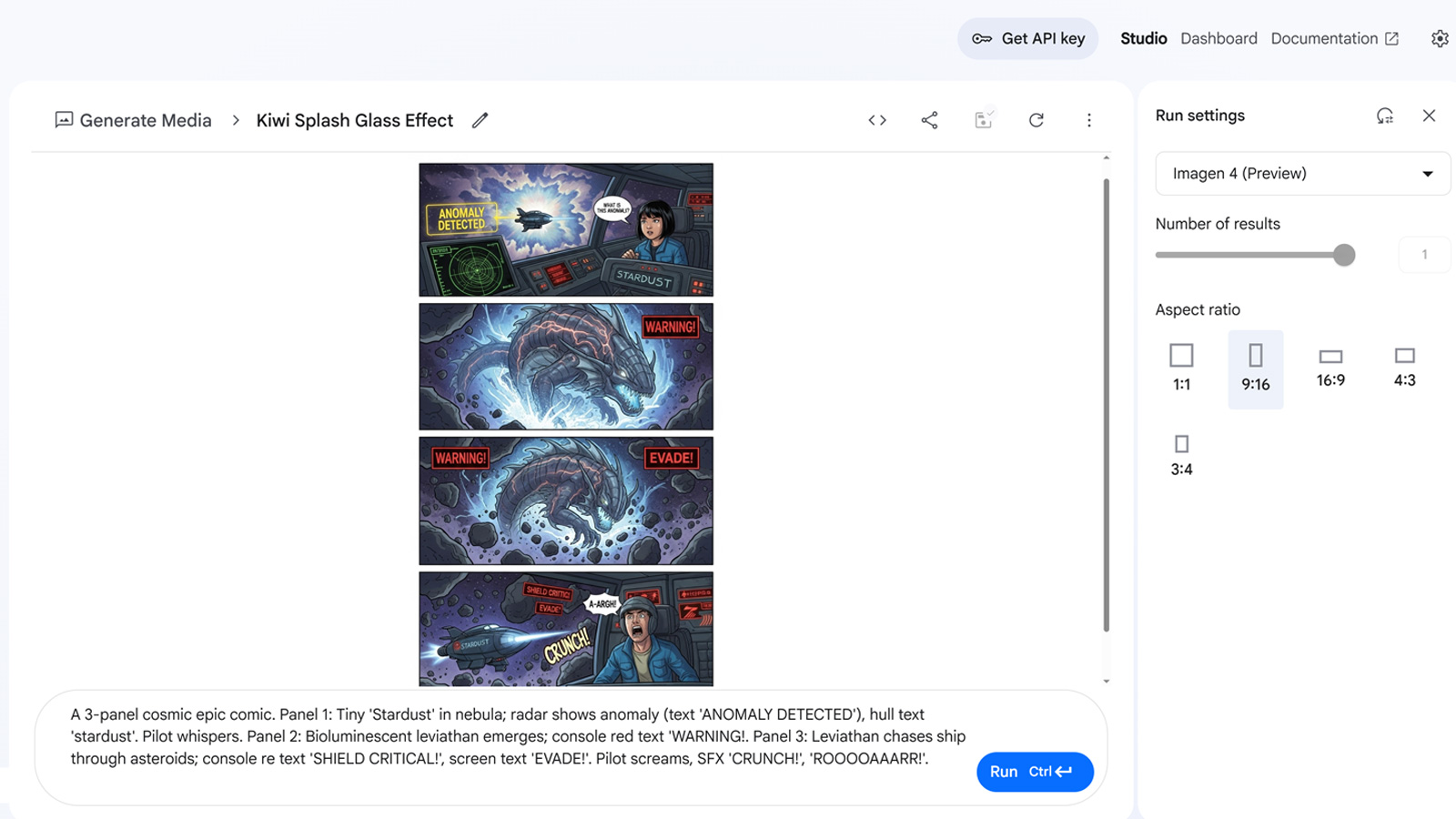Close the Run settings panel
Screen dimensions: 1456x819
tap(1429, 116)
